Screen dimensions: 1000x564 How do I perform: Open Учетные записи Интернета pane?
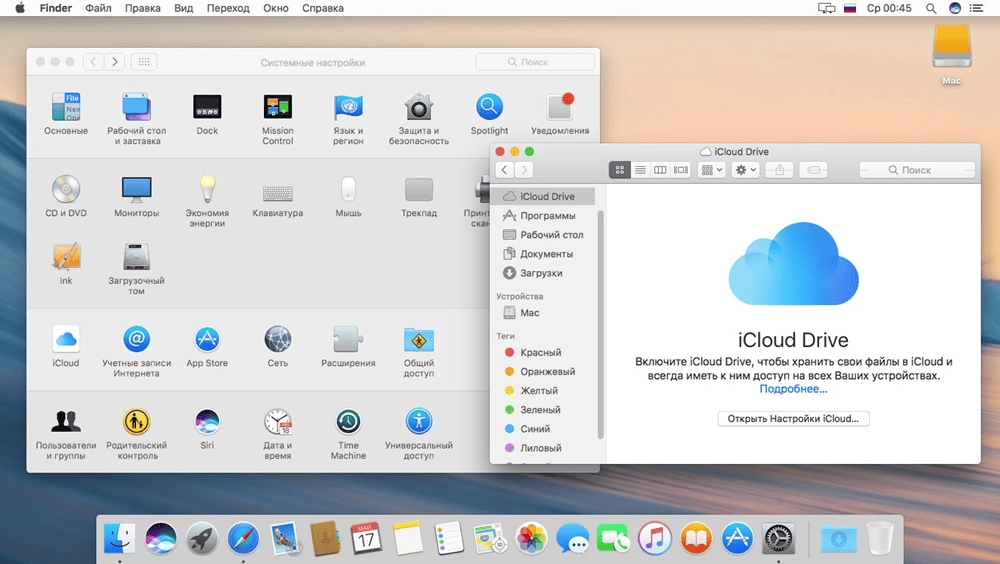(136, 350)
